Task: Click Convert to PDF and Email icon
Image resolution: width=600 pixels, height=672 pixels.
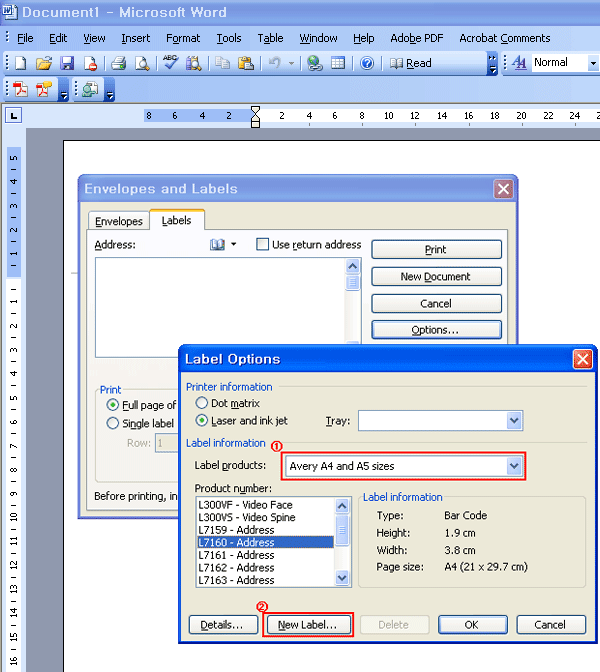Action: (44, 89)
